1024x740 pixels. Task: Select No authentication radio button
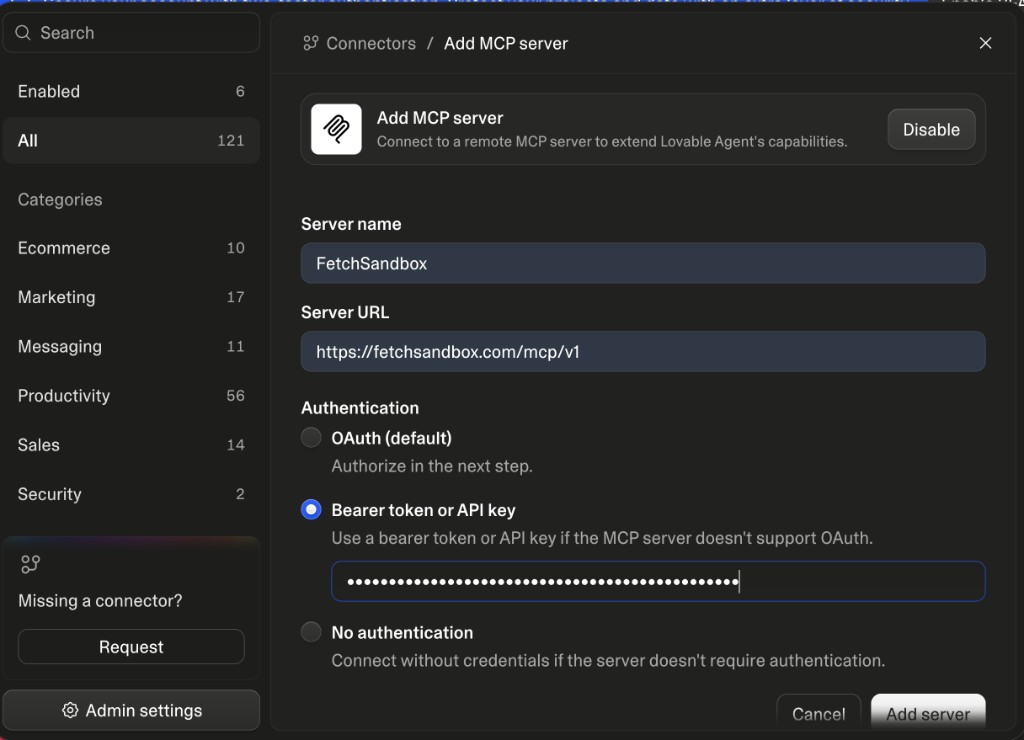coord(311,632)
